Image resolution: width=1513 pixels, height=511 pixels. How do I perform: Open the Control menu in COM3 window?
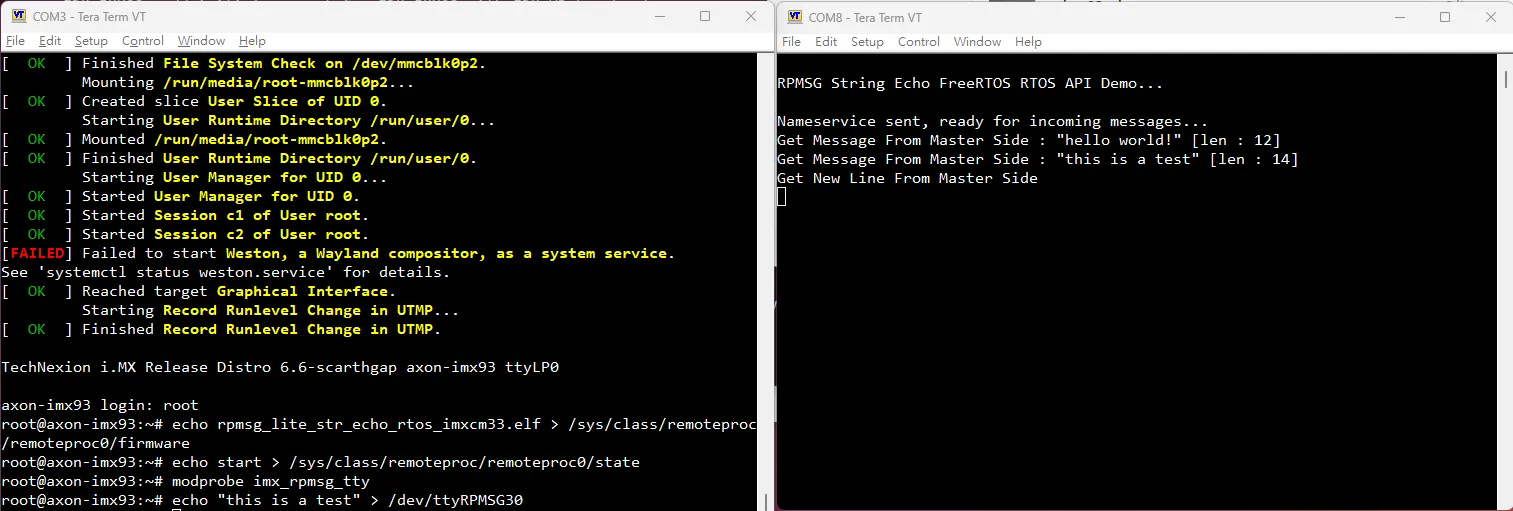143,41
